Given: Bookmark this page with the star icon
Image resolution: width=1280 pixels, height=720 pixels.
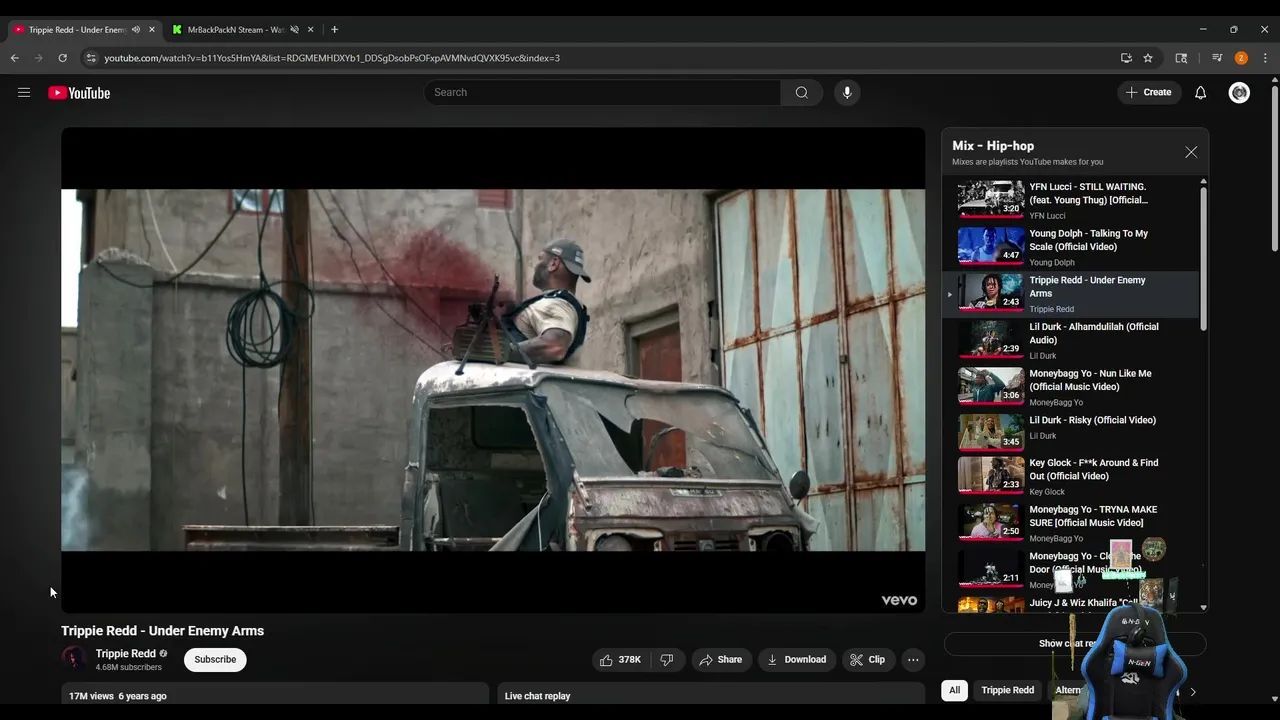Looking at the screenshot, I should (1148, 58).
